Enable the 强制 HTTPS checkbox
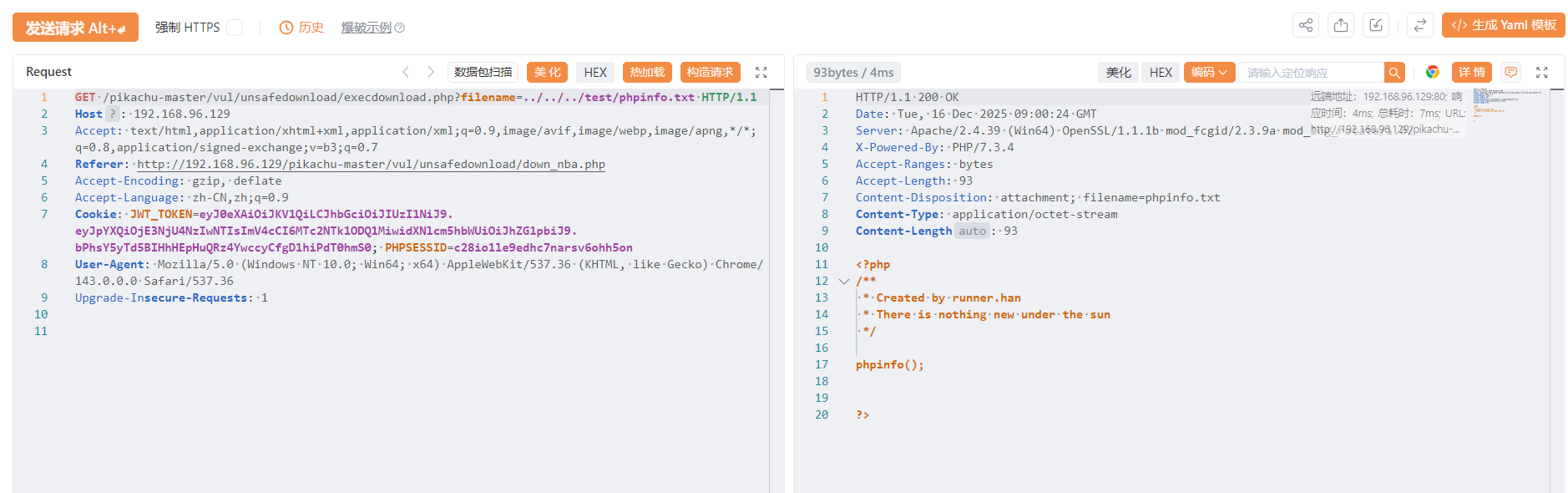The image size is (1568, 493). pos(235,28)
